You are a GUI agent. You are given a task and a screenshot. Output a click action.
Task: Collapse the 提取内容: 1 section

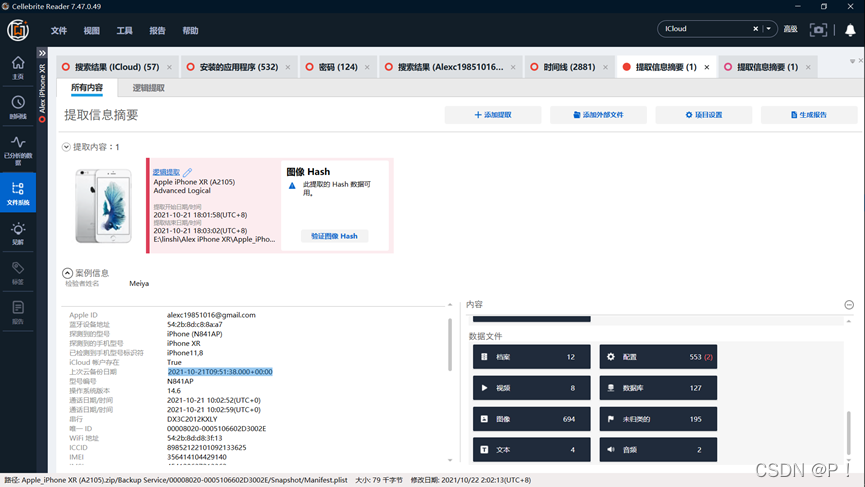coord(66,147)
